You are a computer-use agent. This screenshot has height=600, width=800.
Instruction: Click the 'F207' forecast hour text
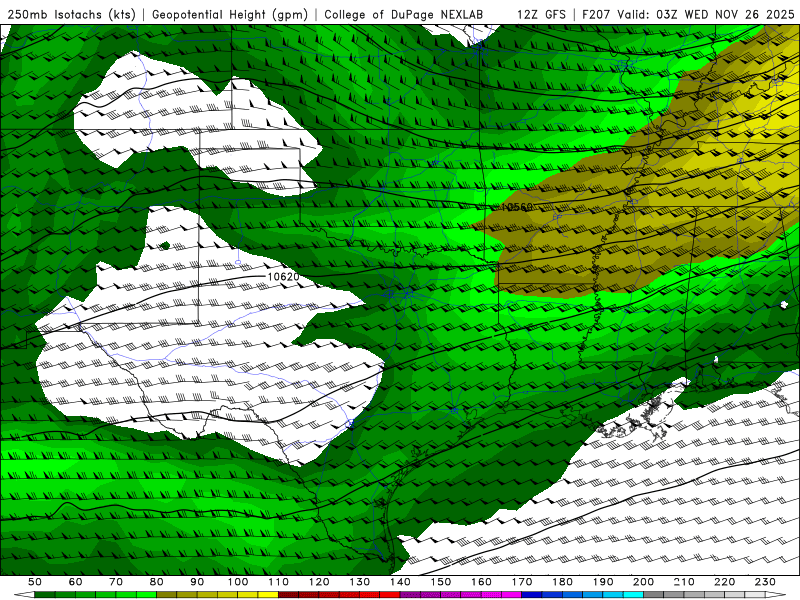(x=597, y=15)
